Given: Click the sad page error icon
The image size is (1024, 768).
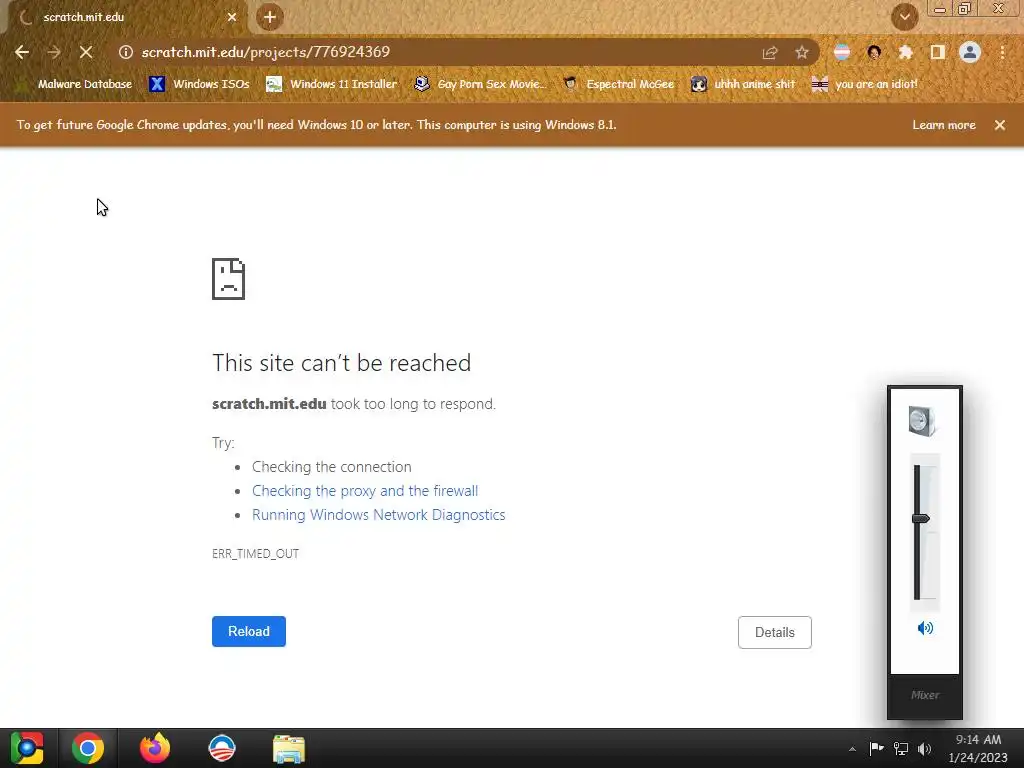Looking at the screenshot, I should click(x=229, y=279).
